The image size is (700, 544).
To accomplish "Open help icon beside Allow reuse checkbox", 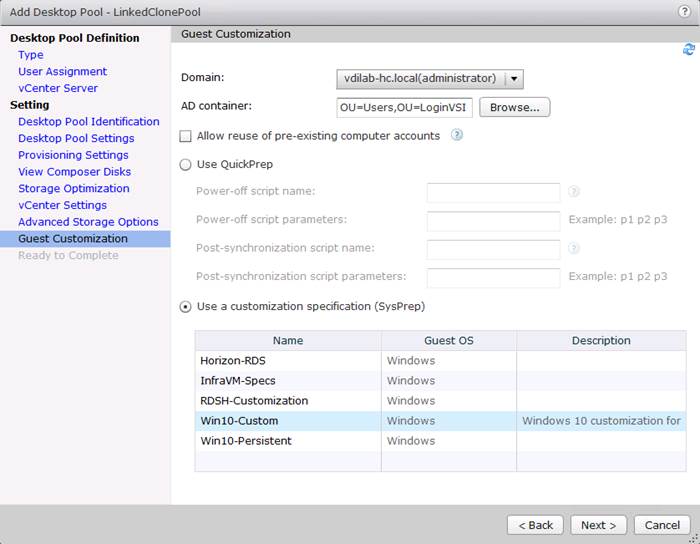I will pos(456,135).
